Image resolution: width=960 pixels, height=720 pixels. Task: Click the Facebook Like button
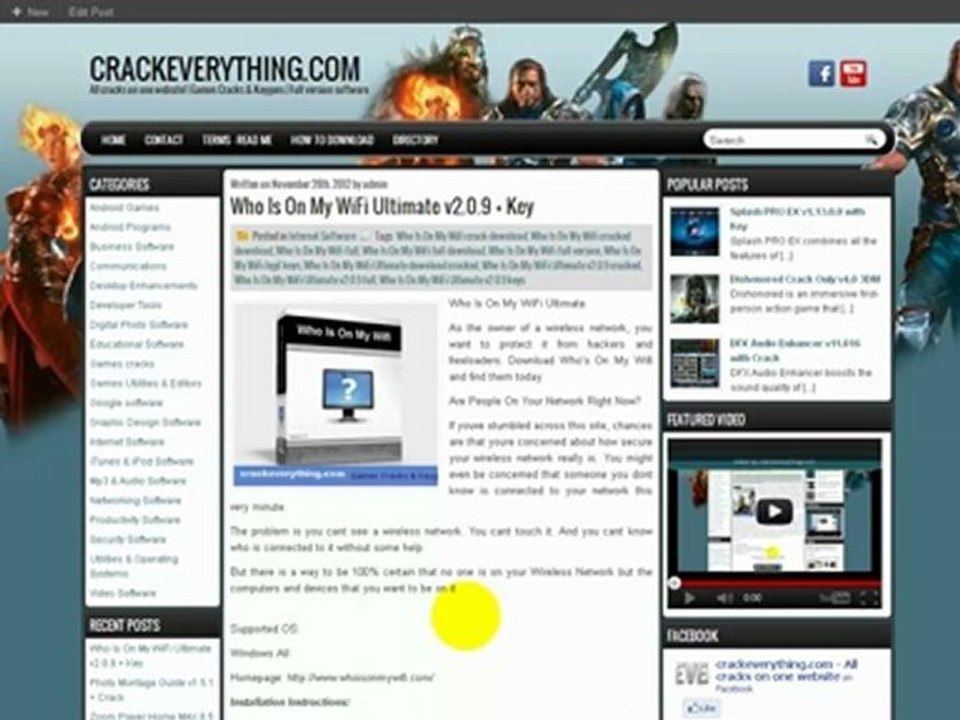pyautogui.click(x=702, y=708)
